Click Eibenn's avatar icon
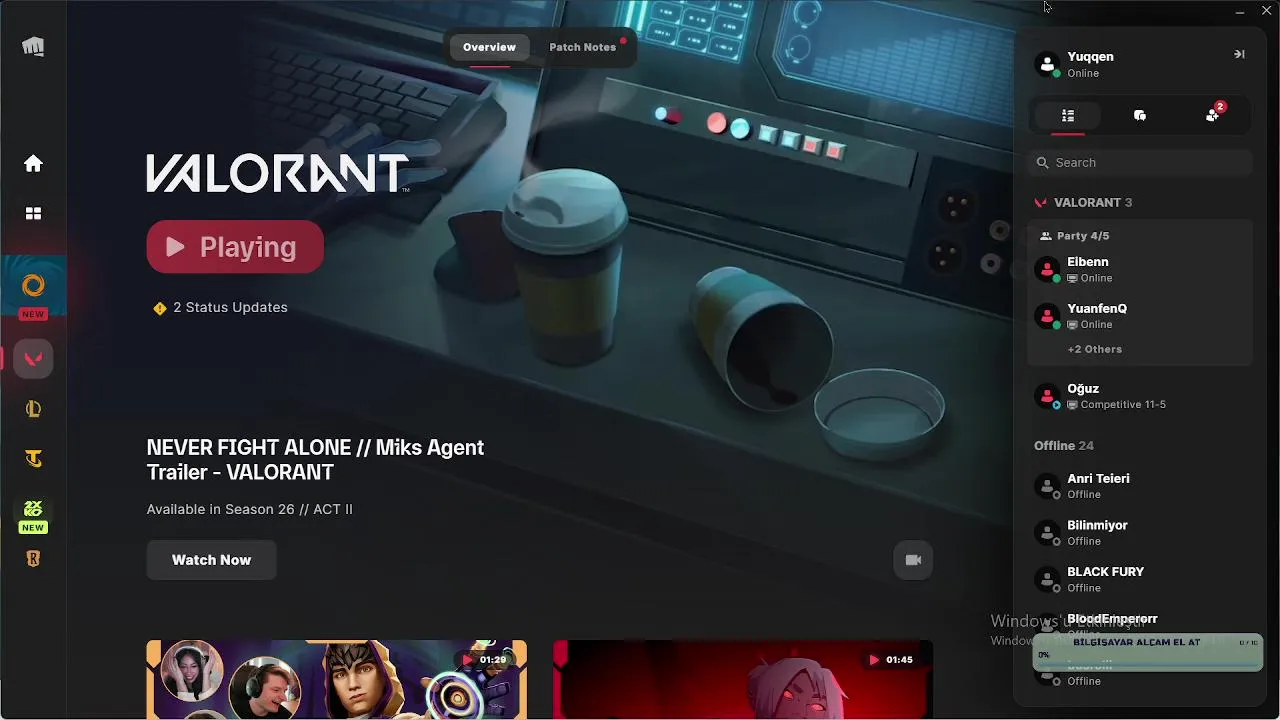The image size is (1280, 720). pyautogui.click(x=1047, y=270)
